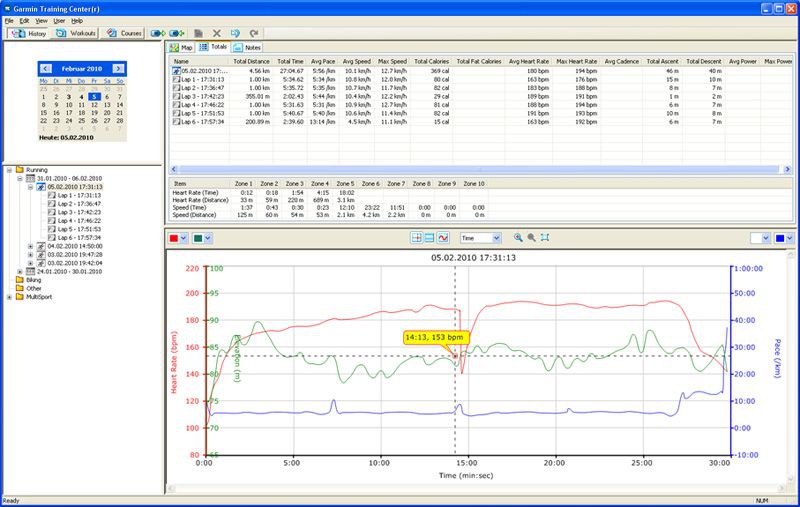Click the lap icon beside Lap 1 - 17:31:13 in tree
800x507 pixels.
52,195
